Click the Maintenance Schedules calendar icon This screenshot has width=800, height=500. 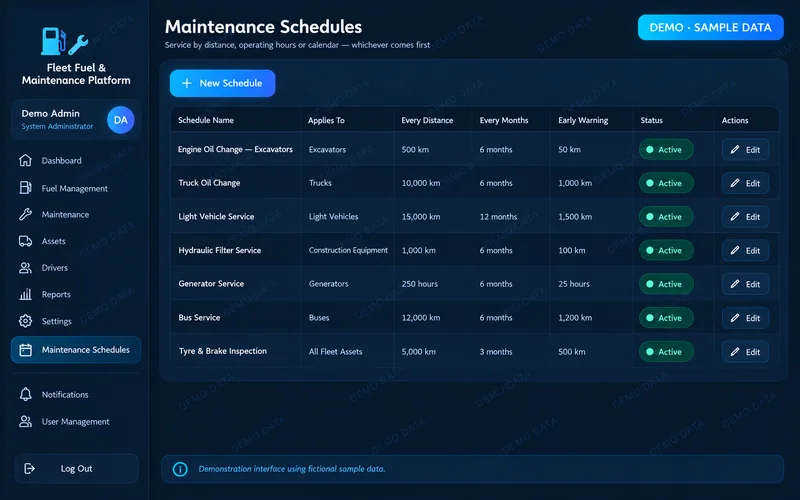[x=25, y=349]
